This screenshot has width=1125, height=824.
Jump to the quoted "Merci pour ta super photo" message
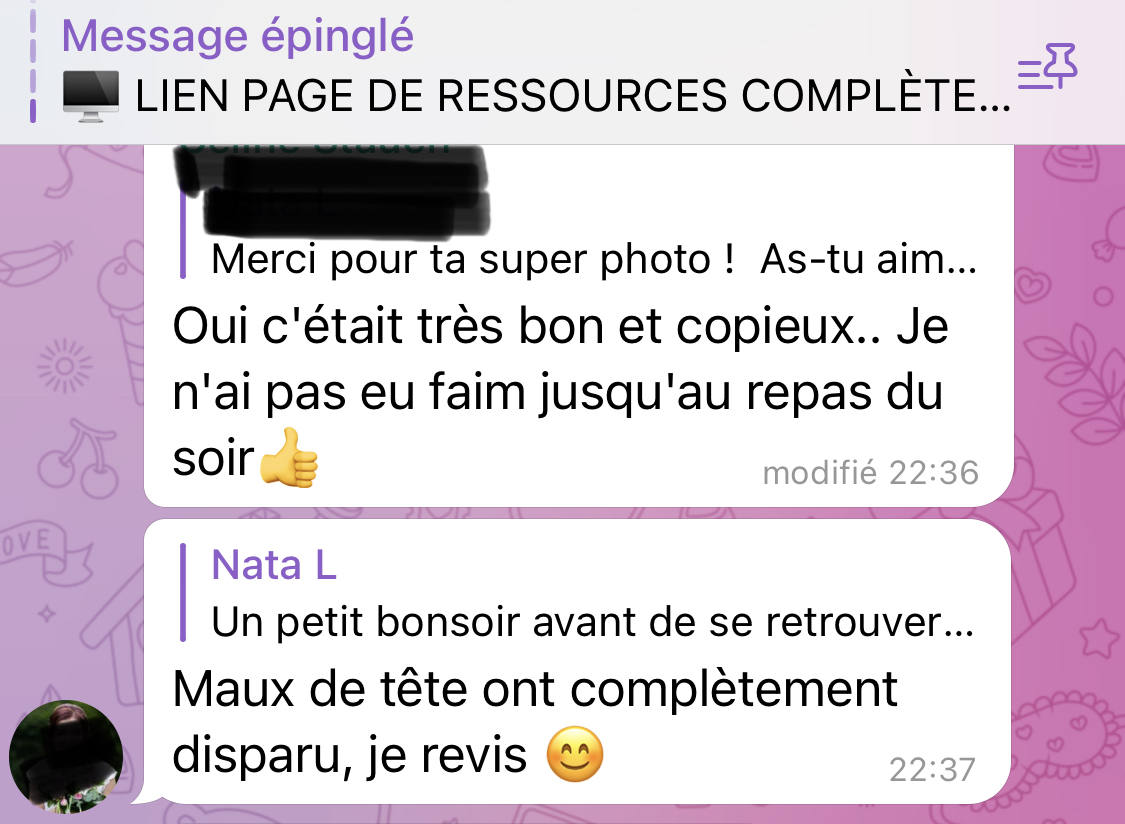pos(578,215)
